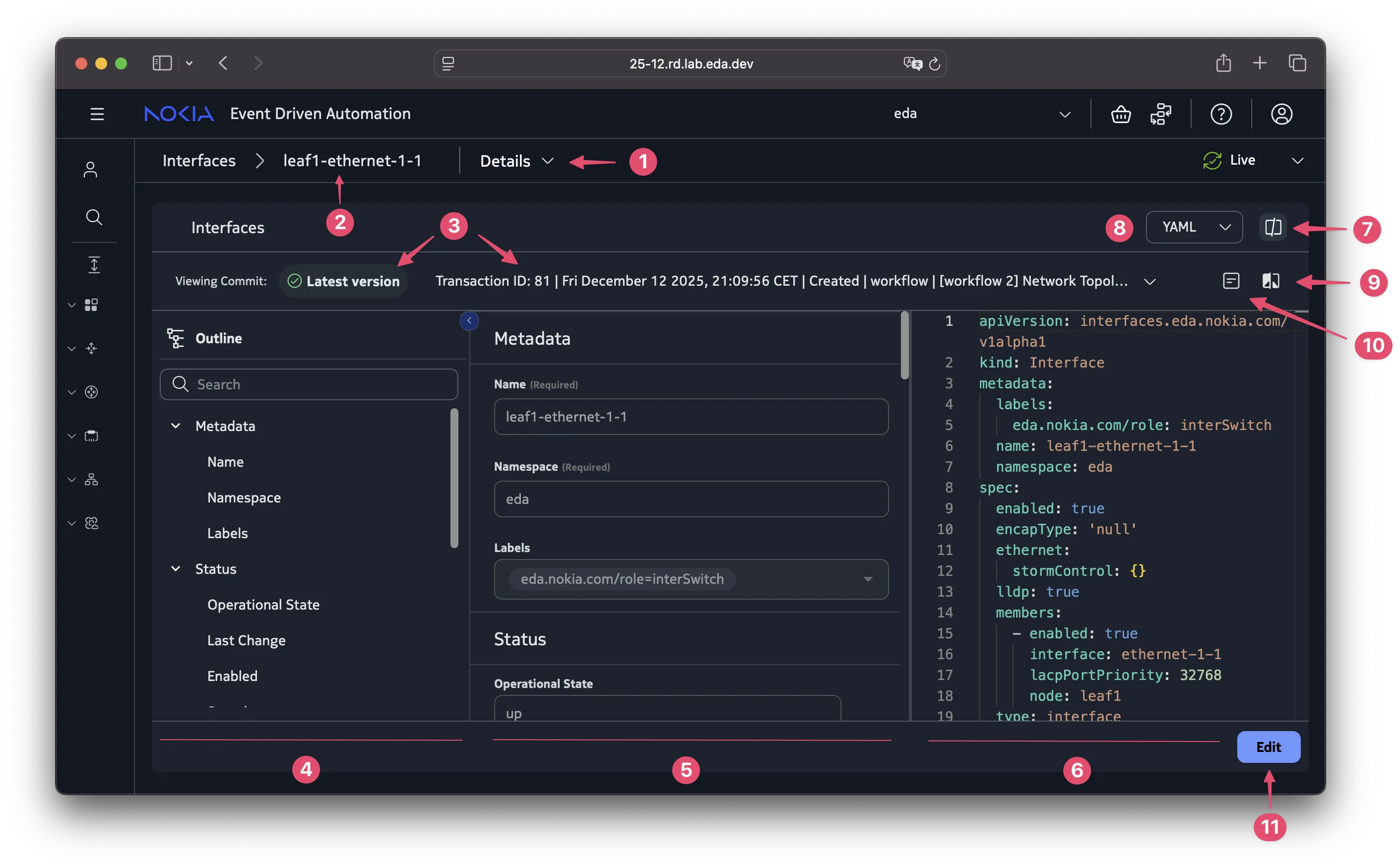Open the workflows icon in header
The width and height of the screenshot is (1400, 868).
[x=1161, y=114]
